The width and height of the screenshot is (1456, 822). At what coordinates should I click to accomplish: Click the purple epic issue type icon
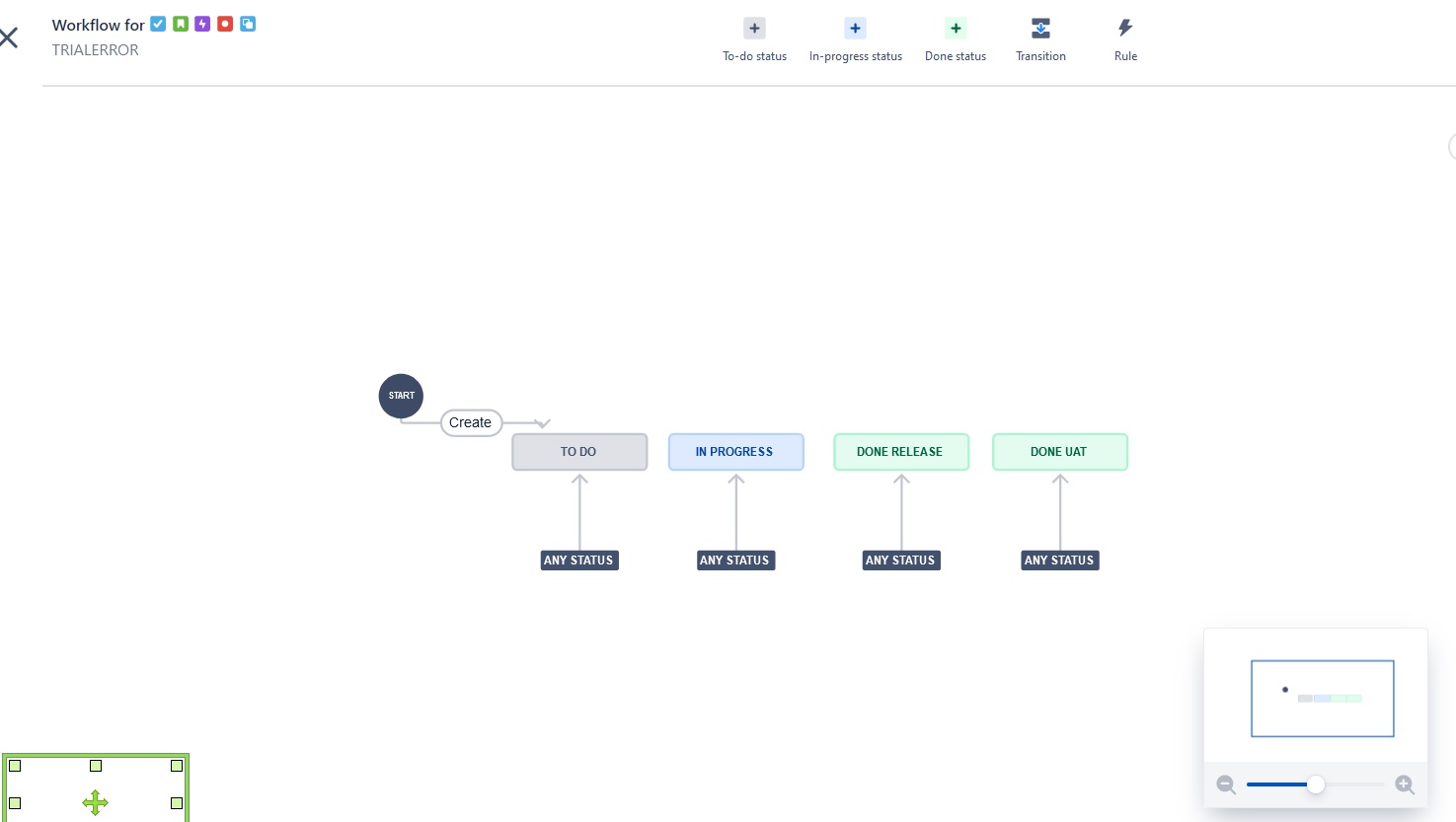point(202,24)
